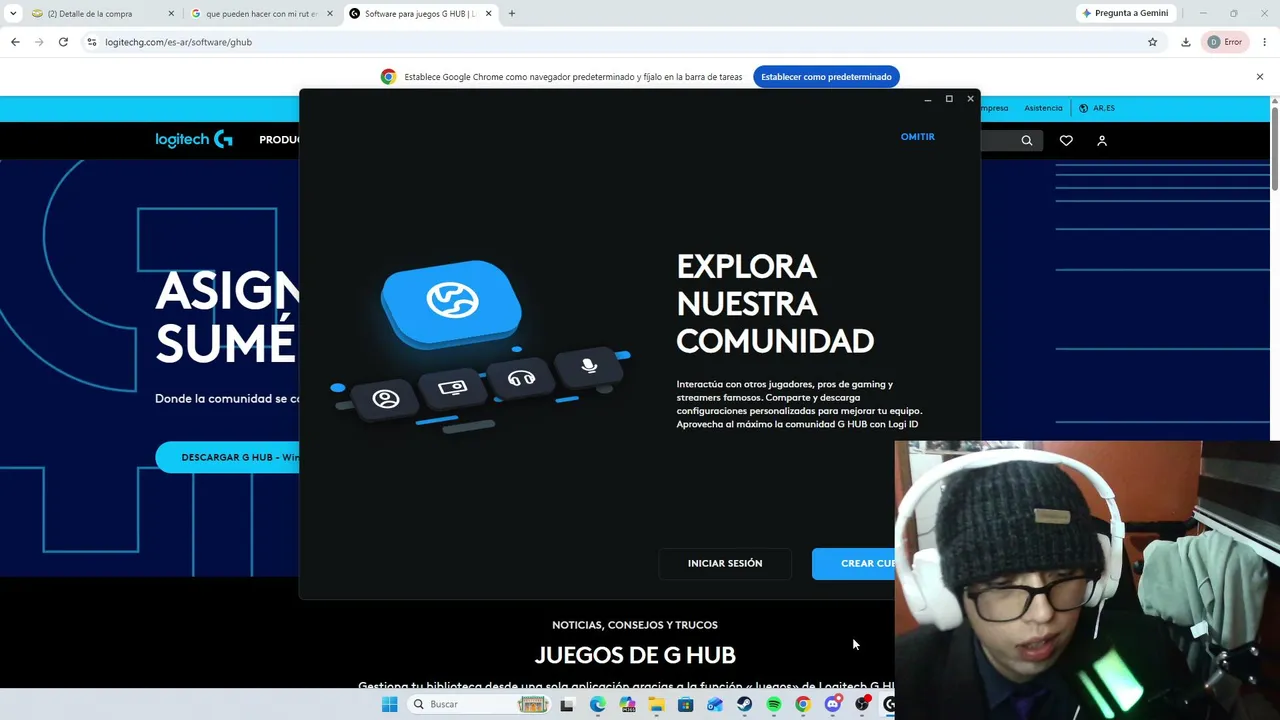Open Microsoft 365 Copilot from taskbar
Screen dimensions: 1280x720
[627, 704]
